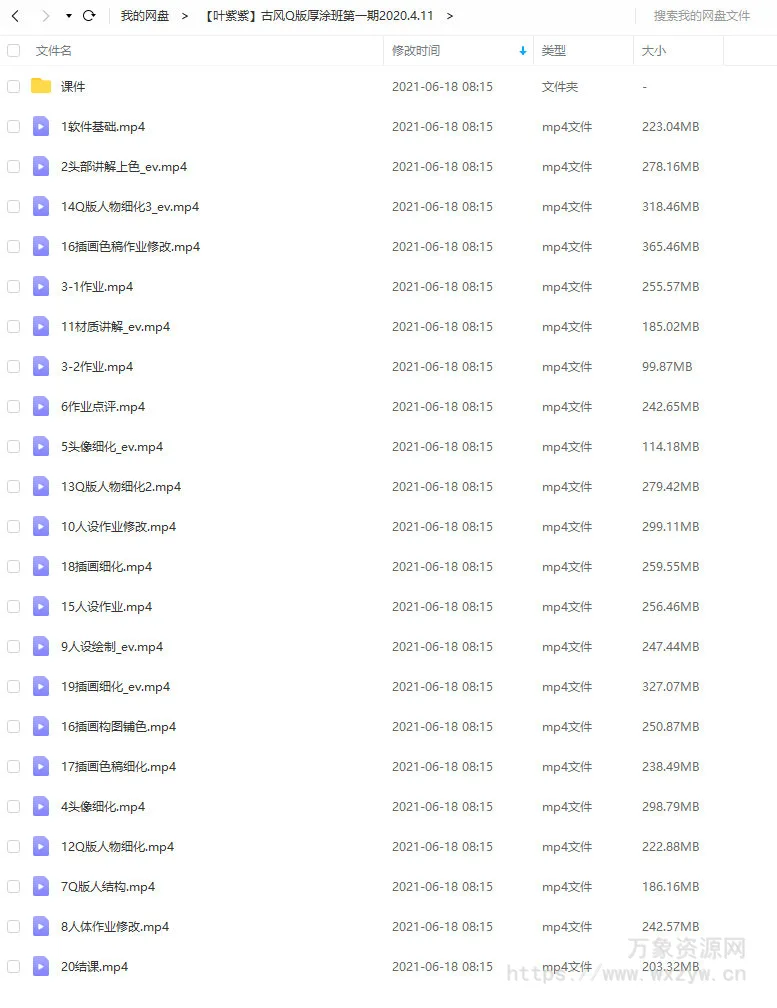777x1008 pixels.
Task: Refresh the file list
Action: [x=89, y=15]
